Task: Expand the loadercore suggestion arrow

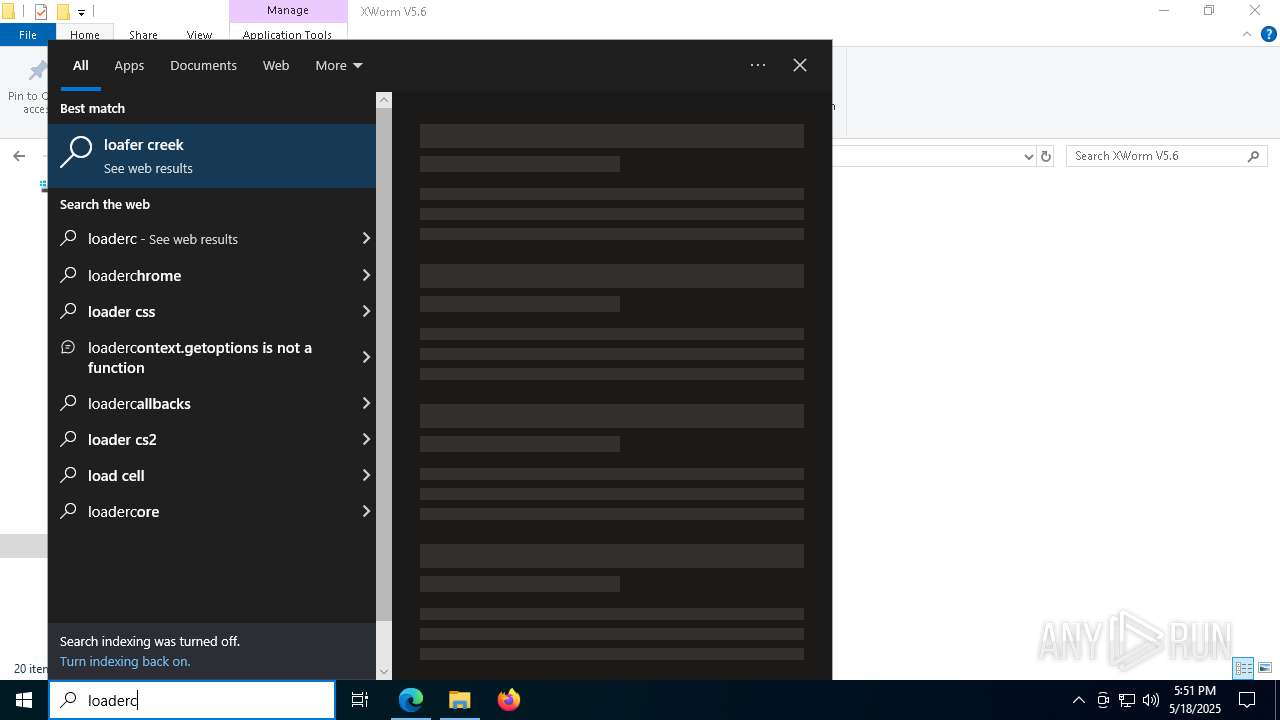Action: pos(366,511)
